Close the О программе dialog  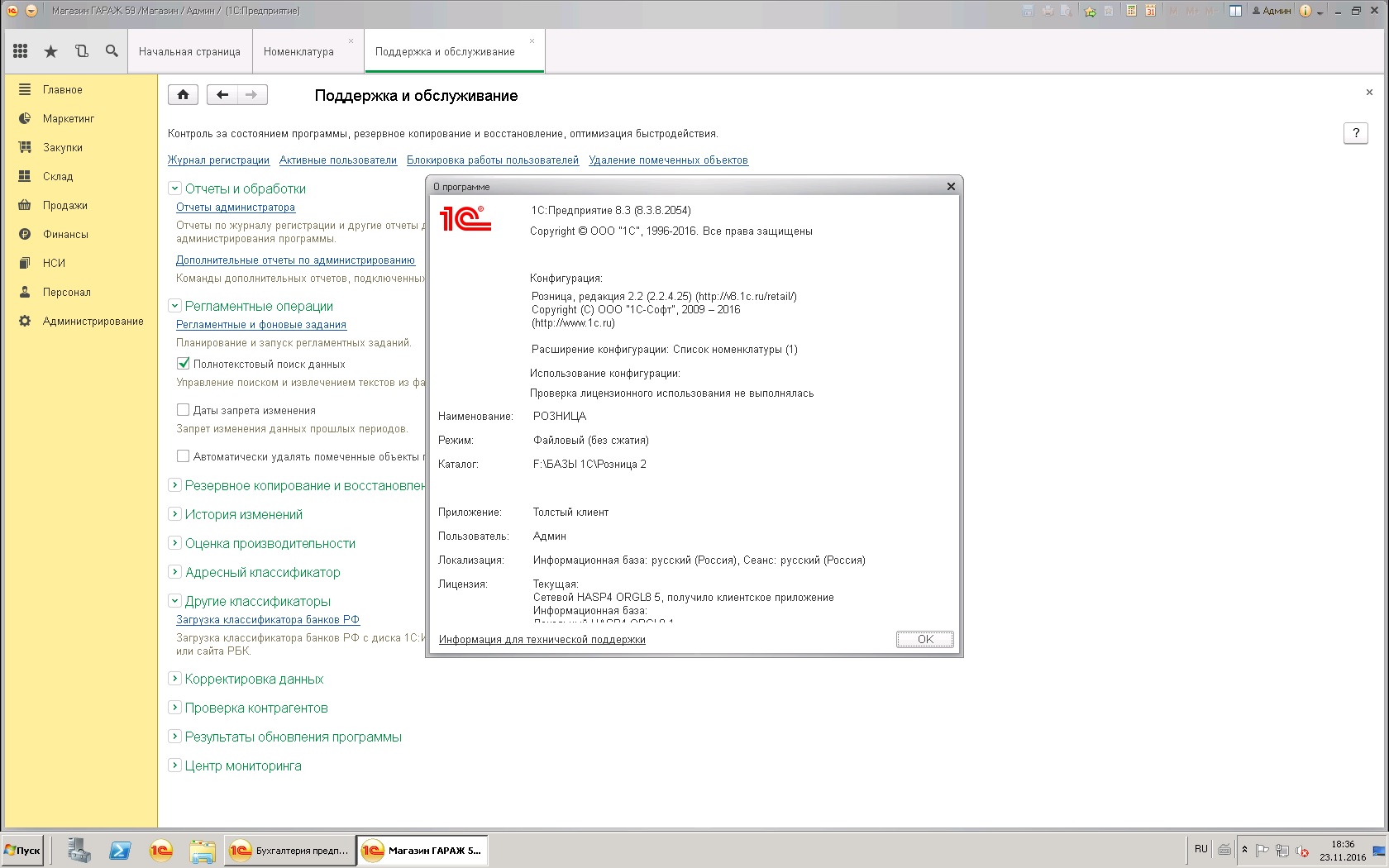[x=951, y=187]
